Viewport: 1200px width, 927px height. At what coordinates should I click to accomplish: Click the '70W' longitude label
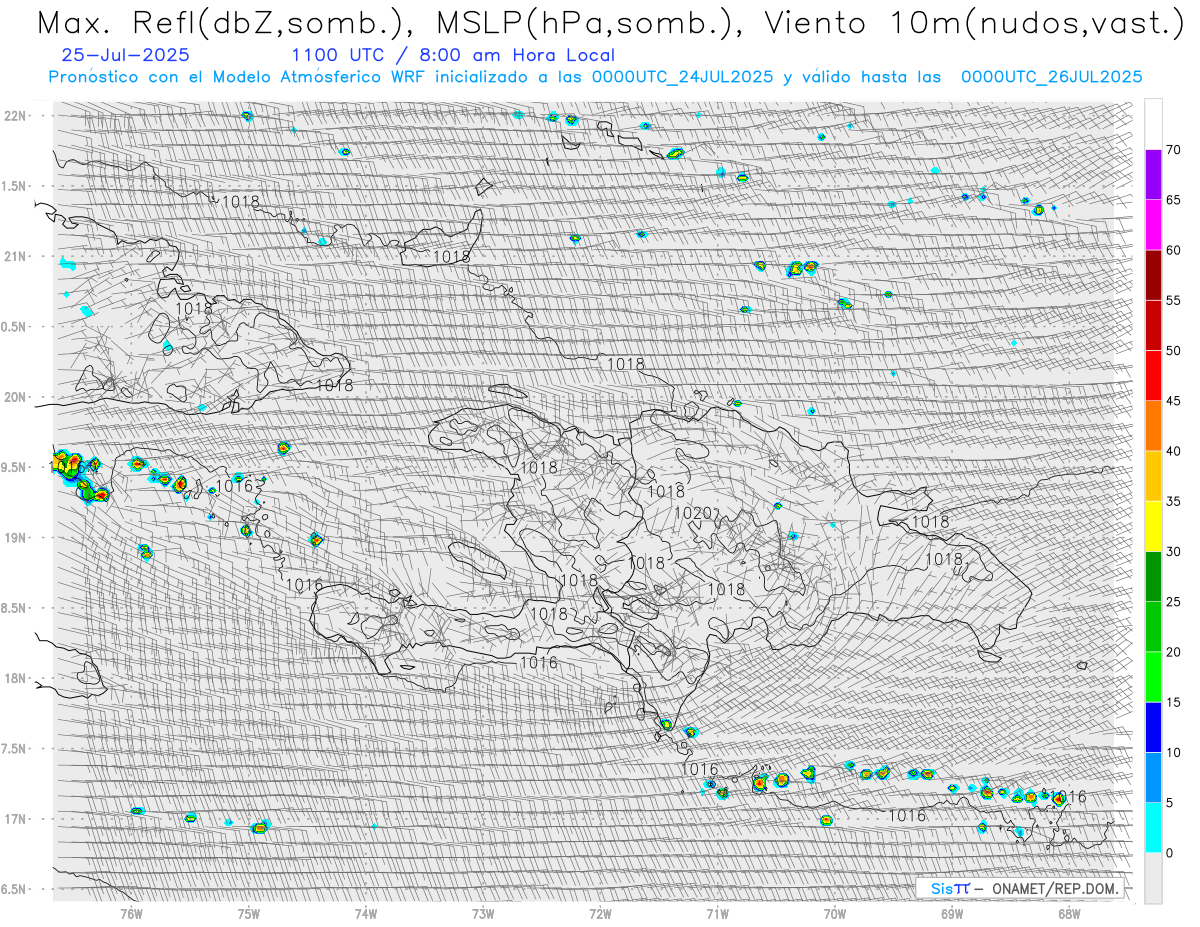[835, 913]
